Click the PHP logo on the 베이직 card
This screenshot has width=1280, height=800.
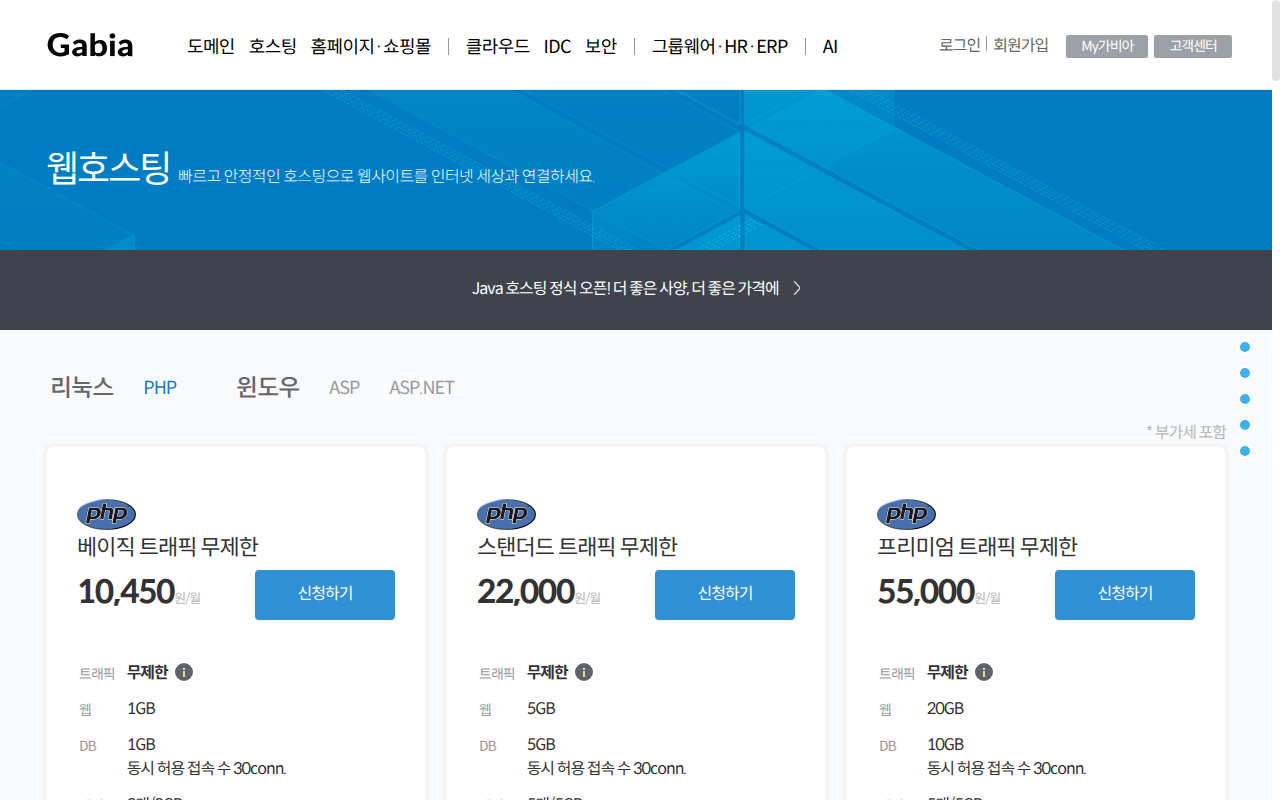pos(107,514)
